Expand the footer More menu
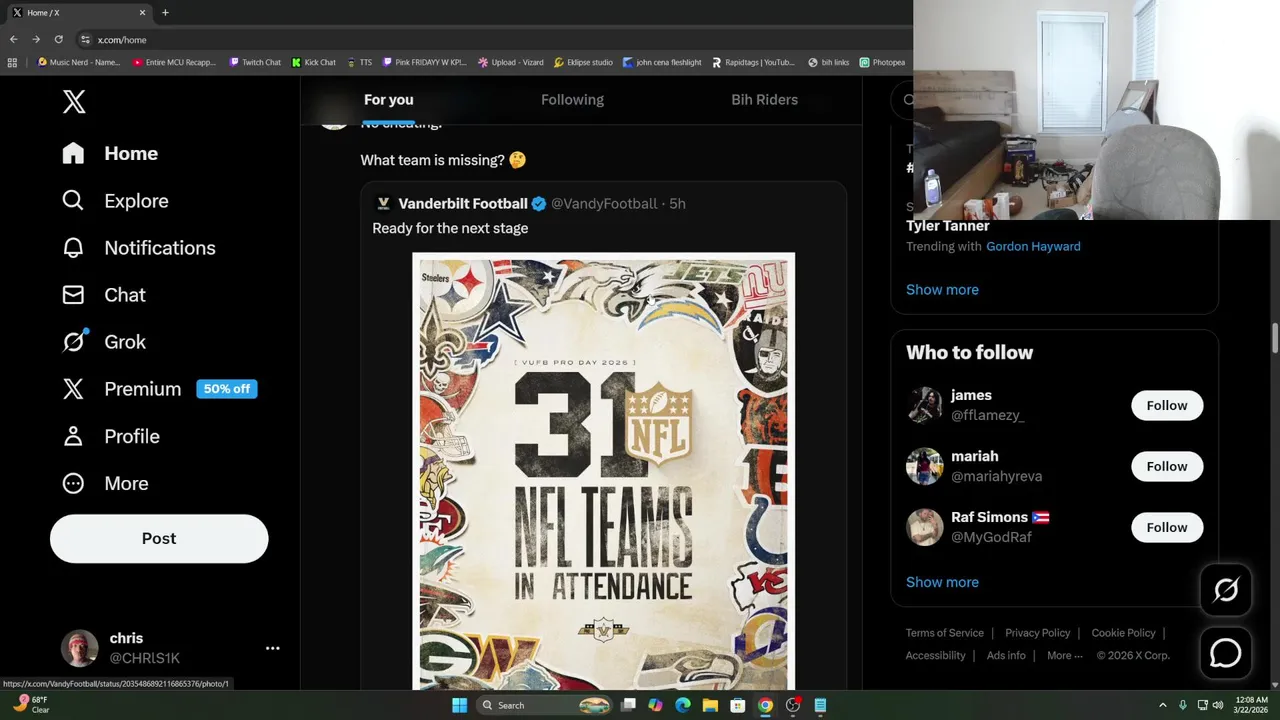Viewport: 1280px width, 720px height. 1065,656
